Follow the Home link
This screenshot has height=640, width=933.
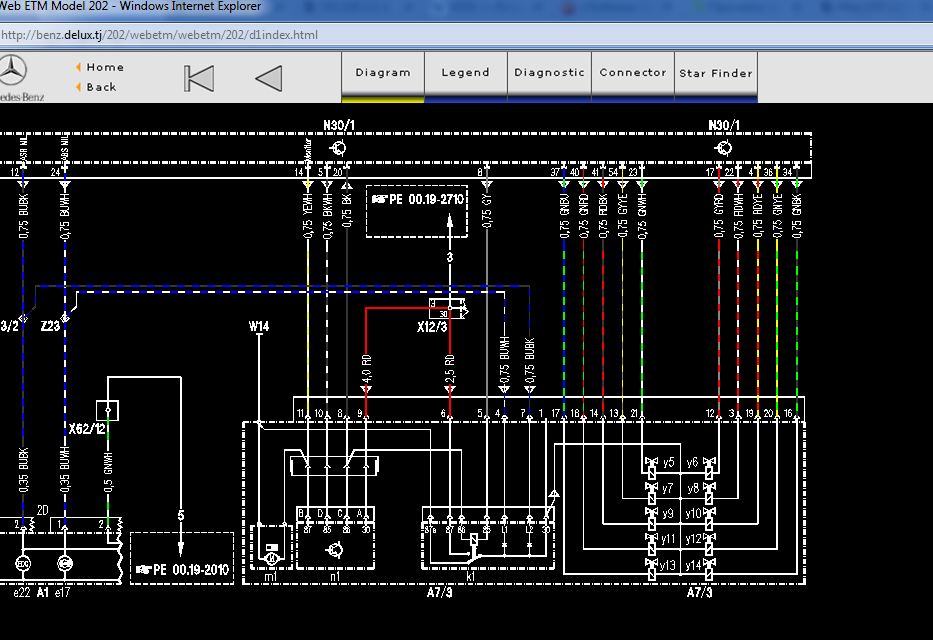pyautogui.click(x=105, y=68)
